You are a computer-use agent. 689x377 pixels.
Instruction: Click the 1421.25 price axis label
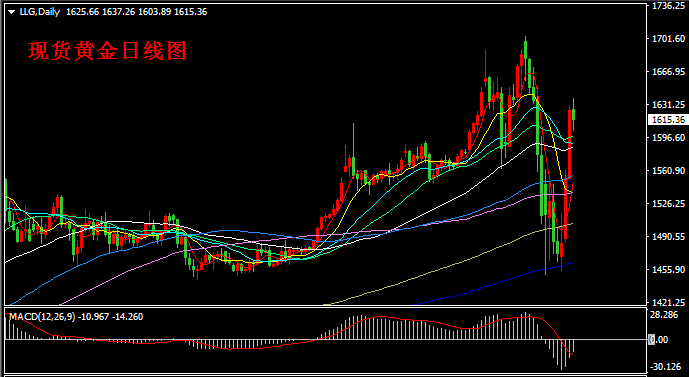pyautogui.click(x=669, y=302)
